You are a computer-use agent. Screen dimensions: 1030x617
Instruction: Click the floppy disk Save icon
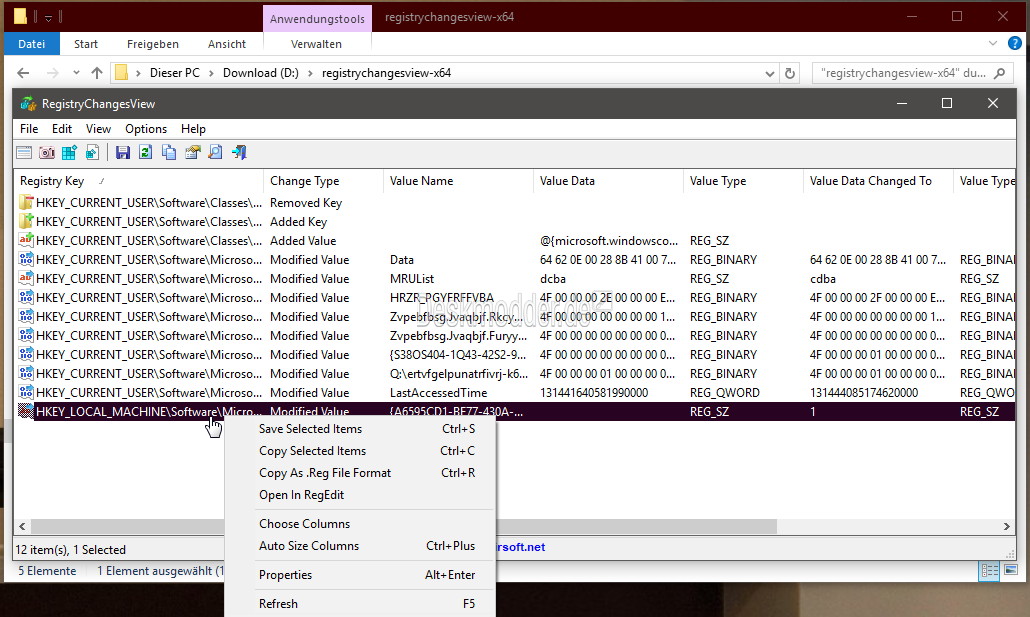click(123, 153)
